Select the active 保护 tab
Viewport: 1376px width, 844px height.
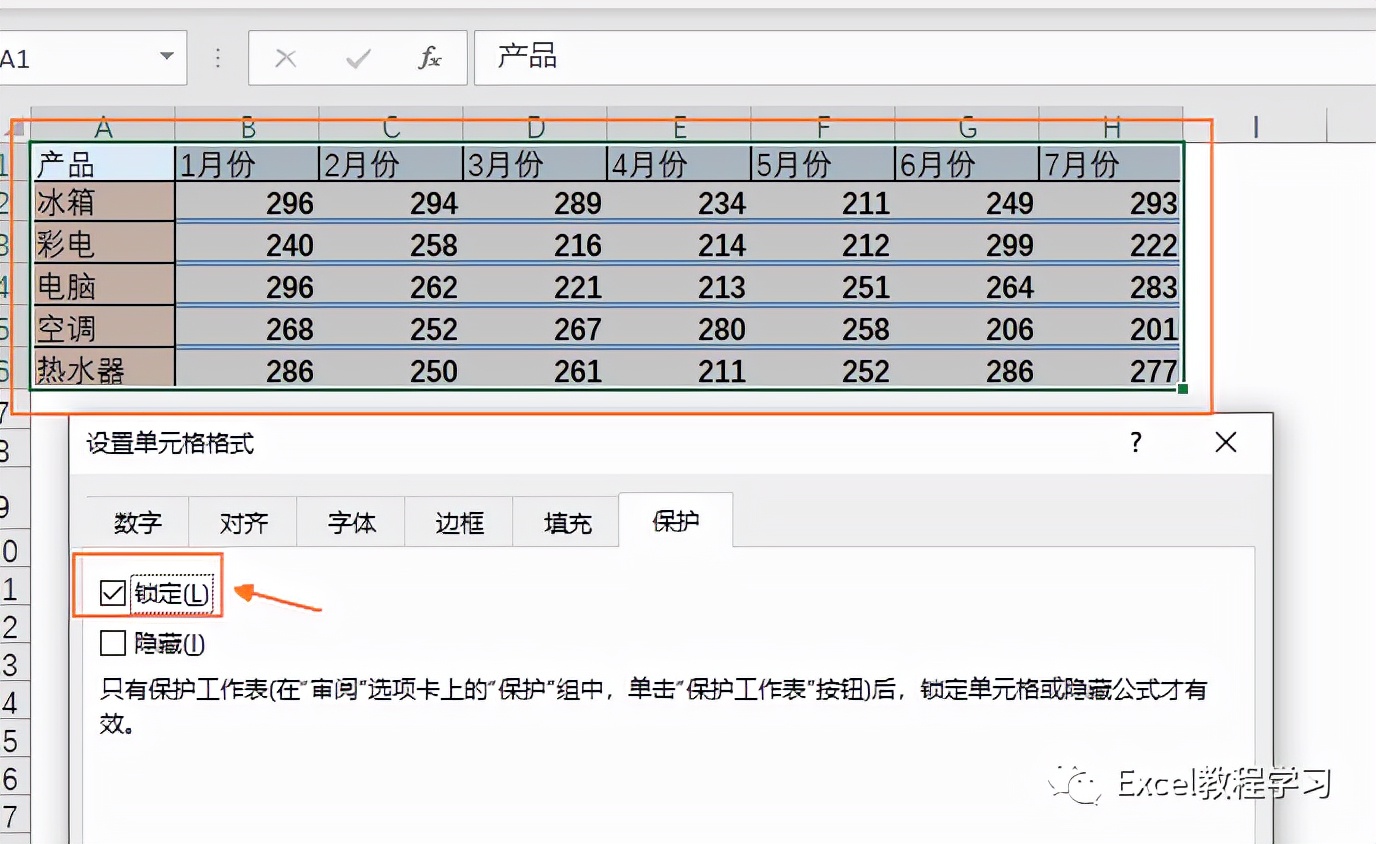(675, 521)
